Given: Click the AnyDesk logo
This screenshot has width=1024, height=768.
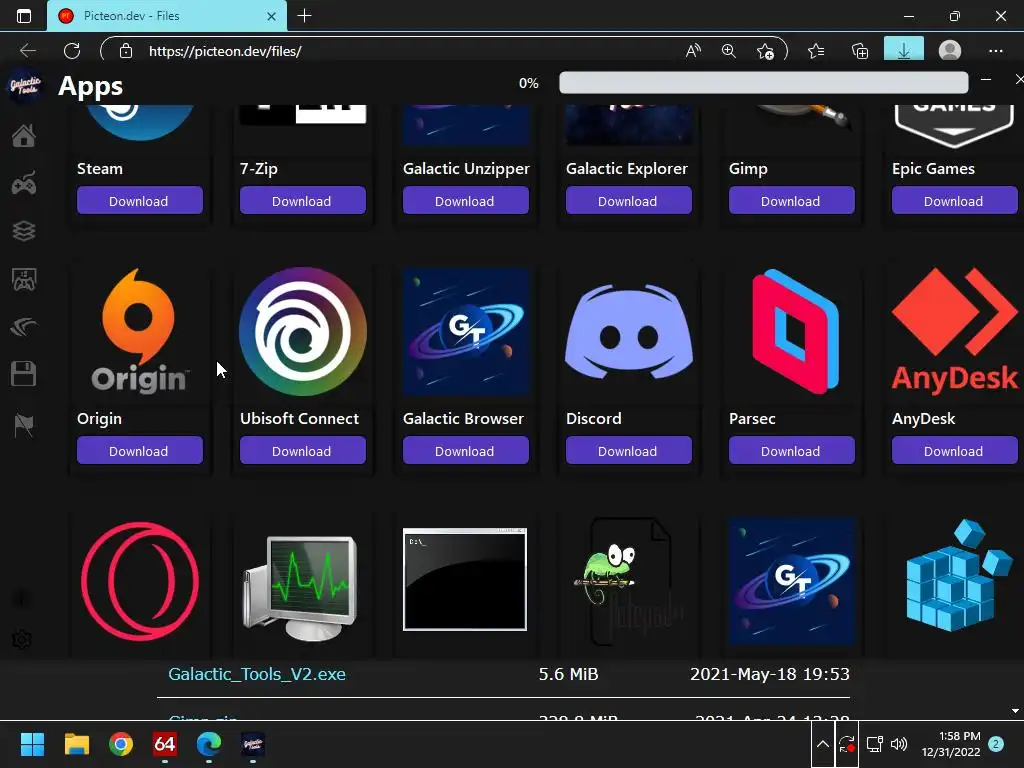Looking at the screenshot, I should pyautogui.click(x=955, y=331).
